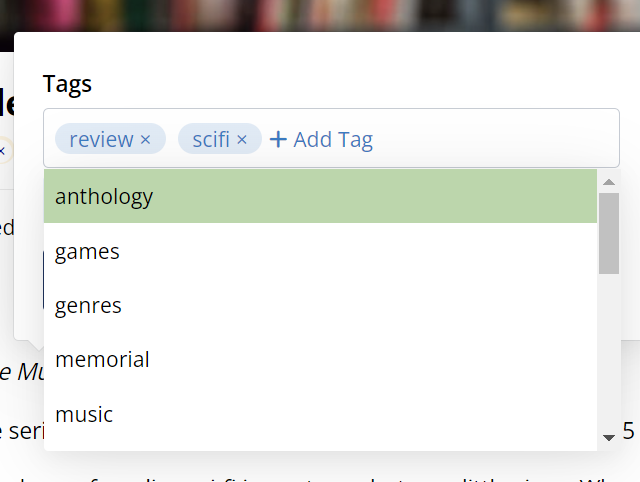Click the scroll up arrow in the tag list
This screenshot has width=640, height=482.
point(608,182)
